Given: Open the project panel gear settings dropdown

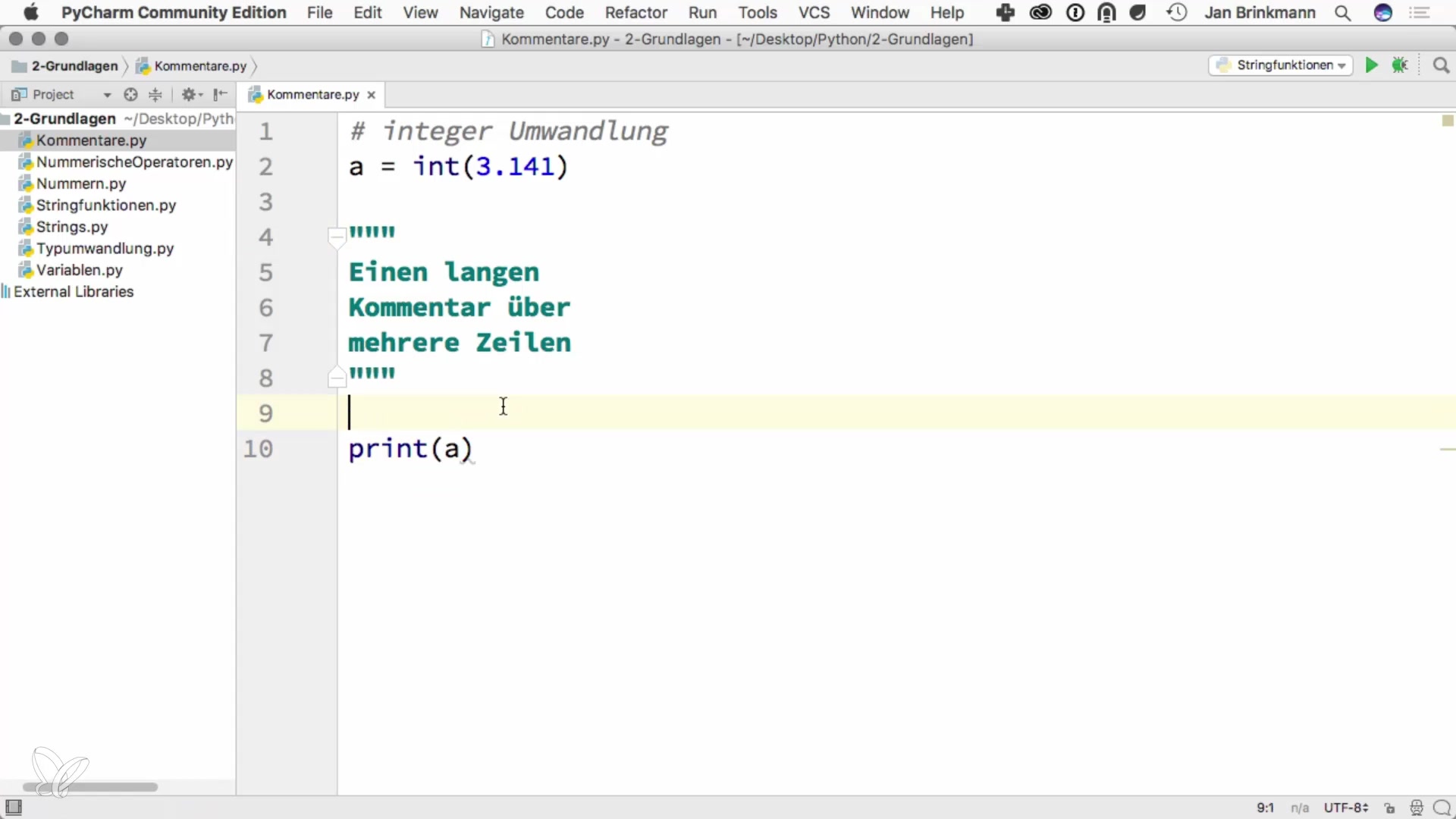Looking at the screenshot, I should pyautogui.click(x=191, y=95).
